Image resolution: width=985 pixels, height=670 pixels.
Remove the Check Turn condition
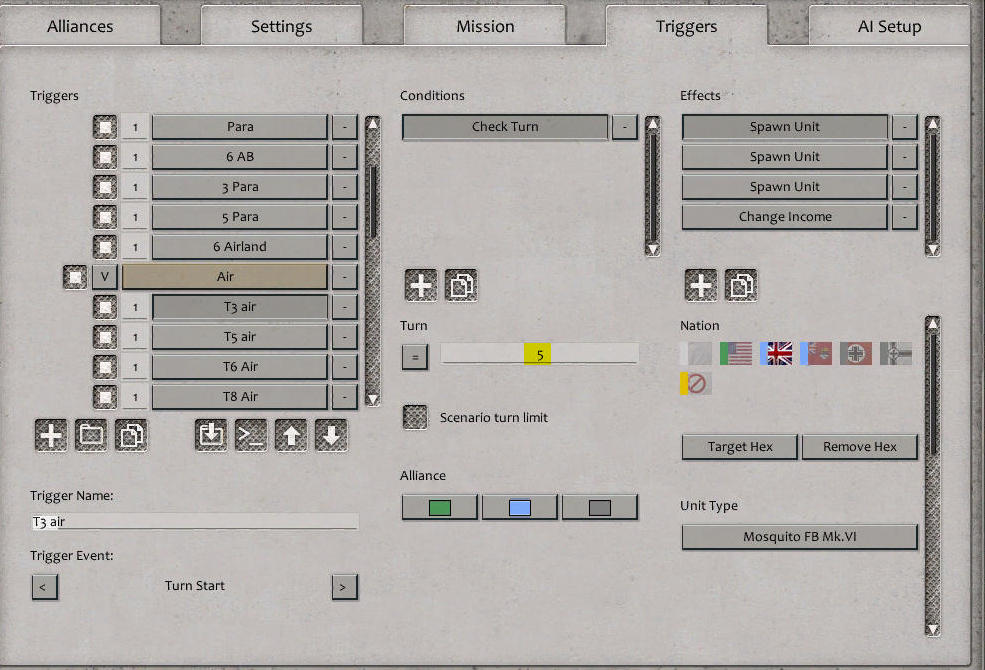(x=624, y=127)
